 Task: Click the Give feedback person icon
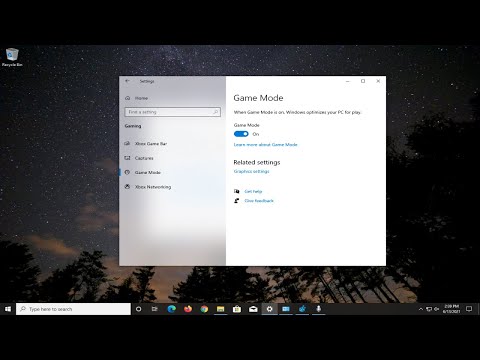coord(237,201)
